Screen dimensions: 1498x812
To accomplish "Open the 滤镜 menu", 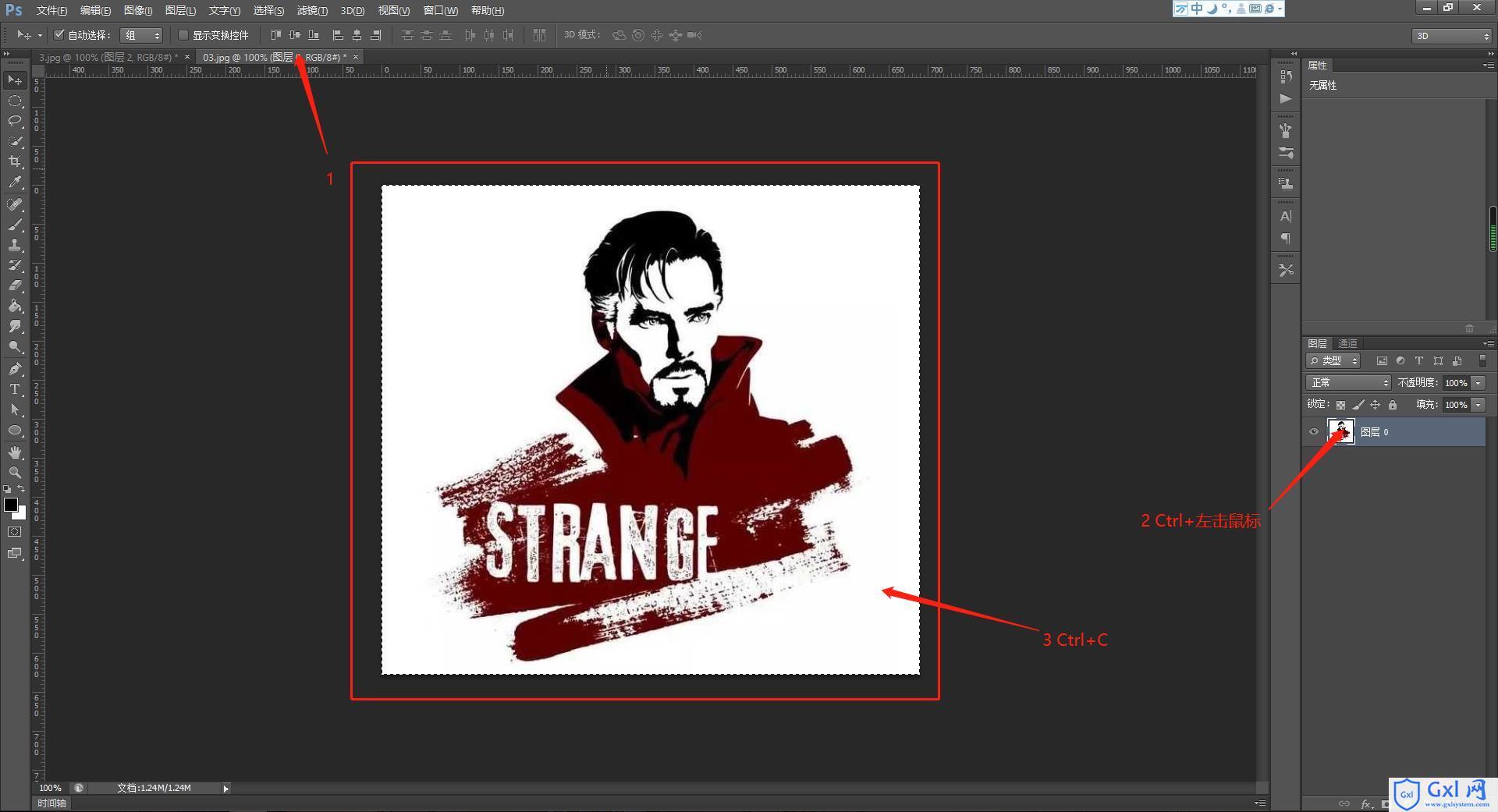I will click(x=312, y=10).
